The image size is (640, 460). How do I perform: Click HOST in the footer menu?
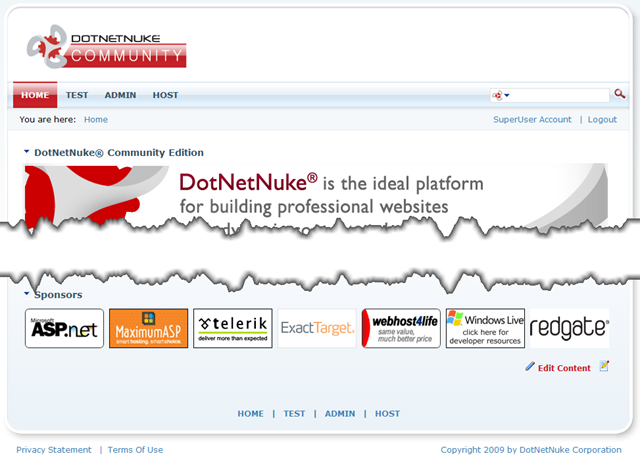coord(387,414)
